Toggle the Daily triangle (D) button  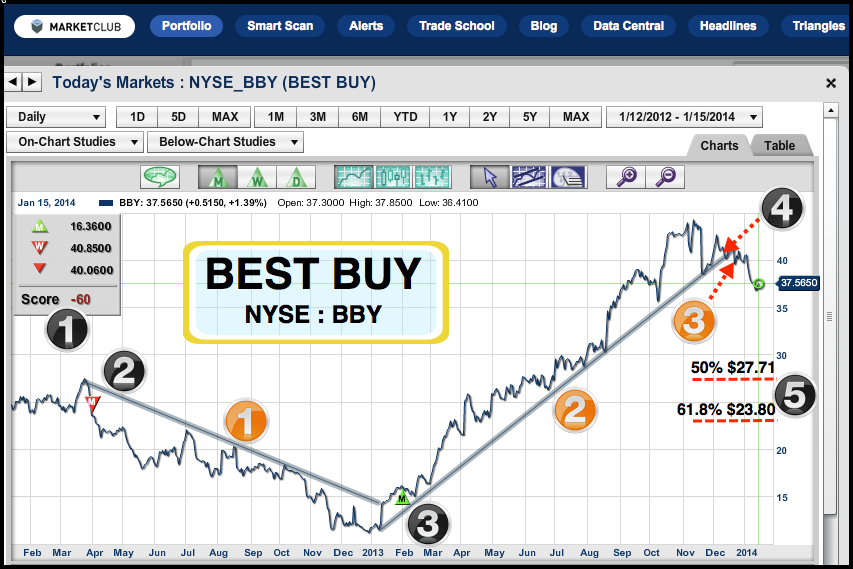coord(296,177)
